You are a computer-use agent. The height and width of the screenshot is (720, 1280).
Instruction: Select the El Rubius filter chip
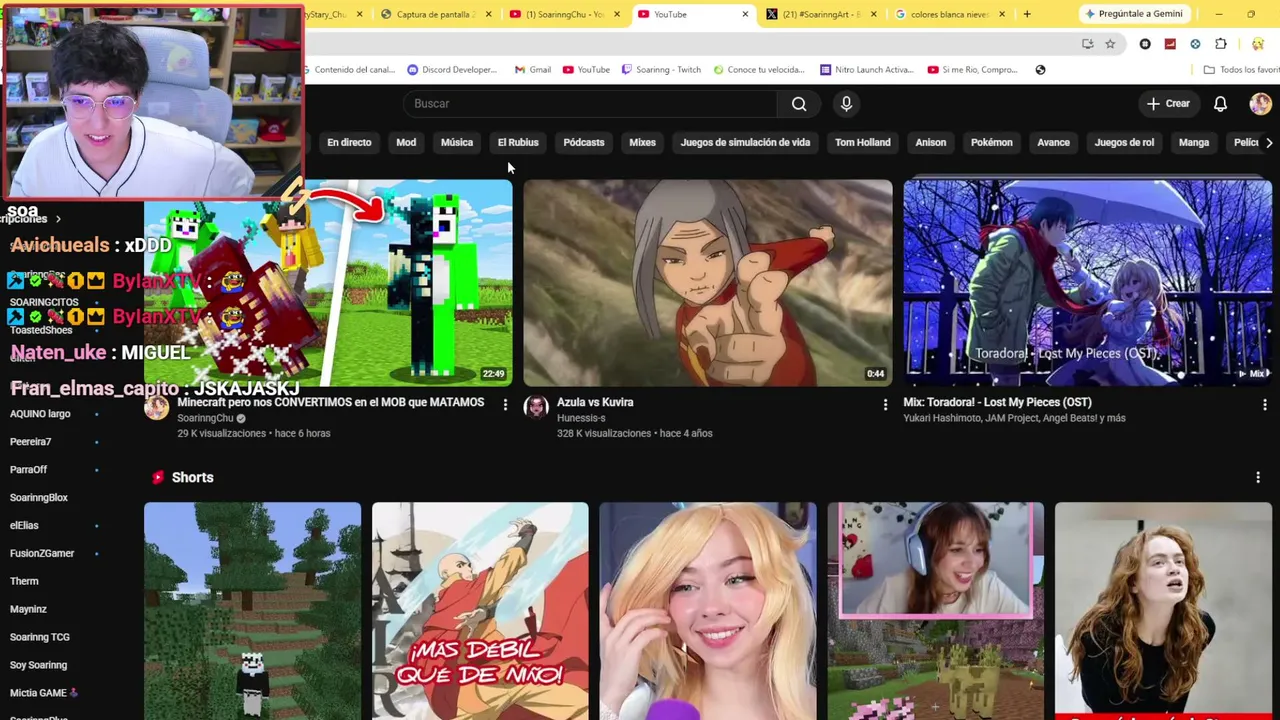pyautogui.click(x=518, y=142)
